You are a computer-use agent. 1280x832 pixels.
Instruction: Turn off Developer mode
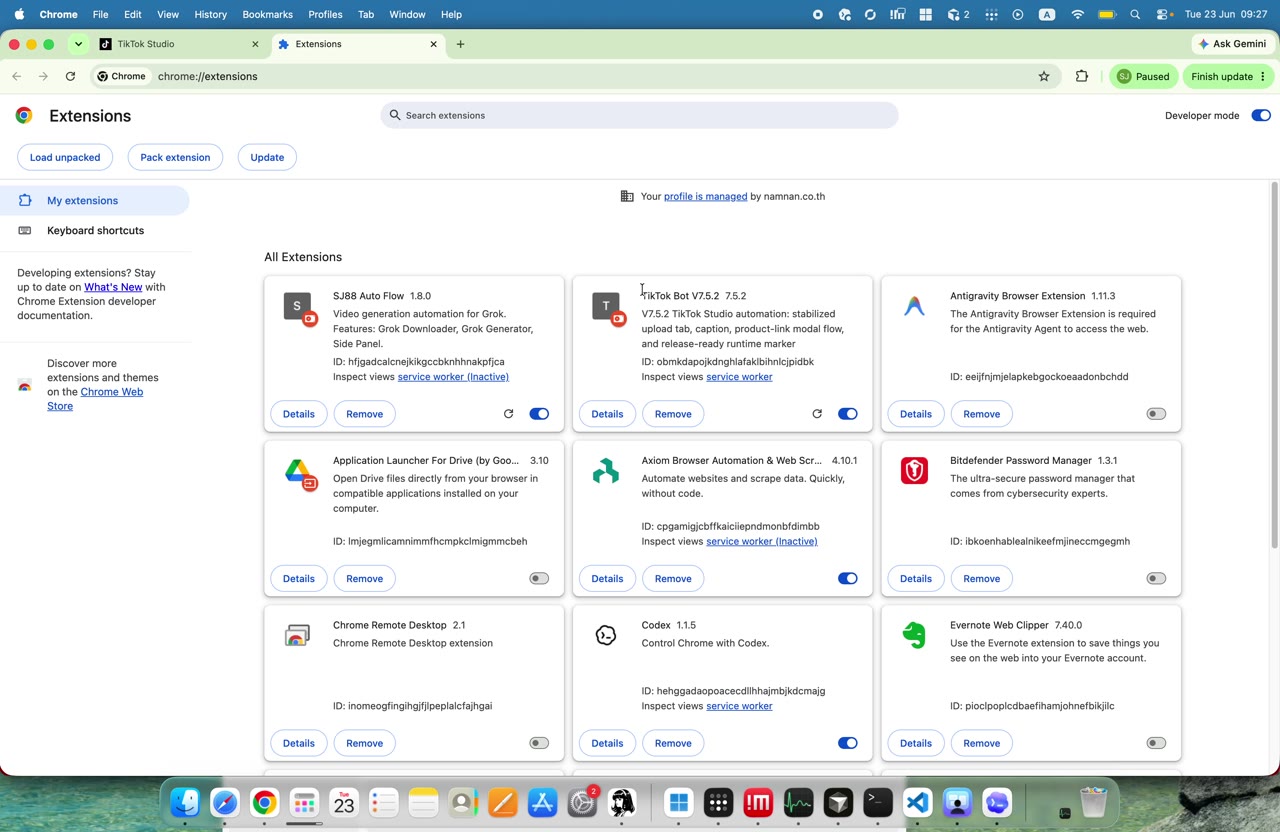(1260, 116)
